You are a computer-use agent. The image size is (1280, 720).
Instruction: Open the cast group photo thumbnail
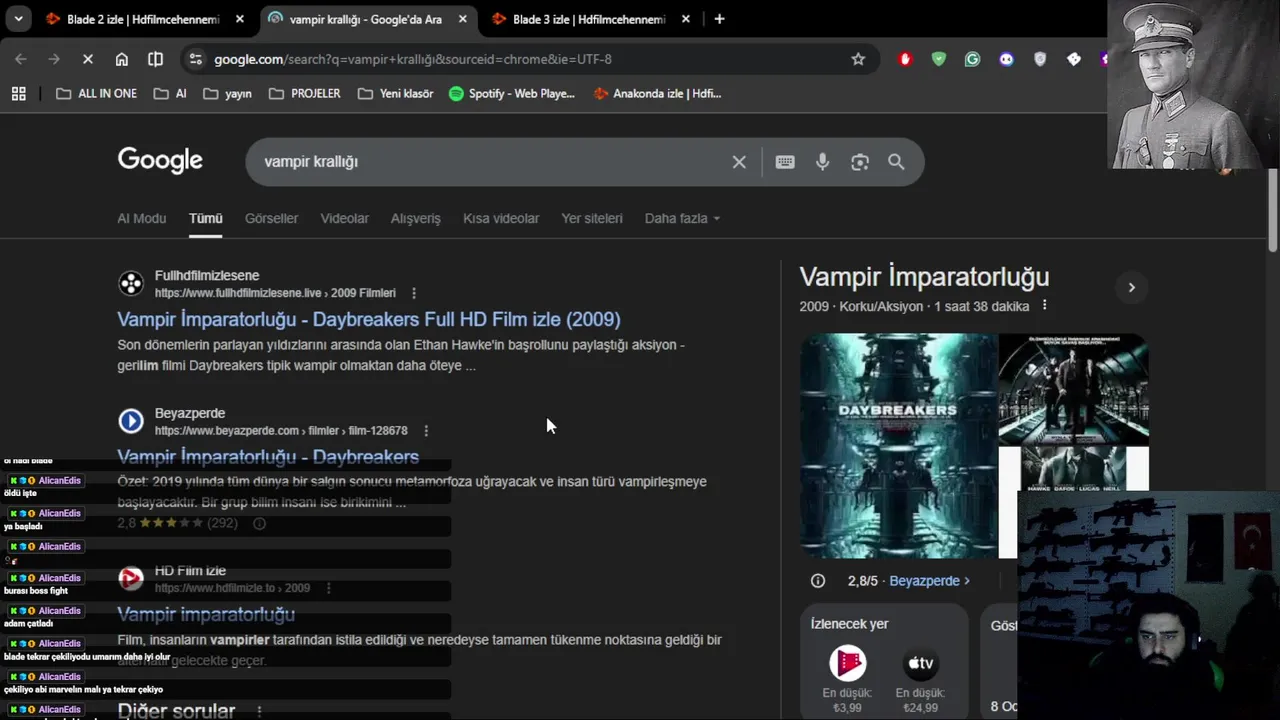1073,389
